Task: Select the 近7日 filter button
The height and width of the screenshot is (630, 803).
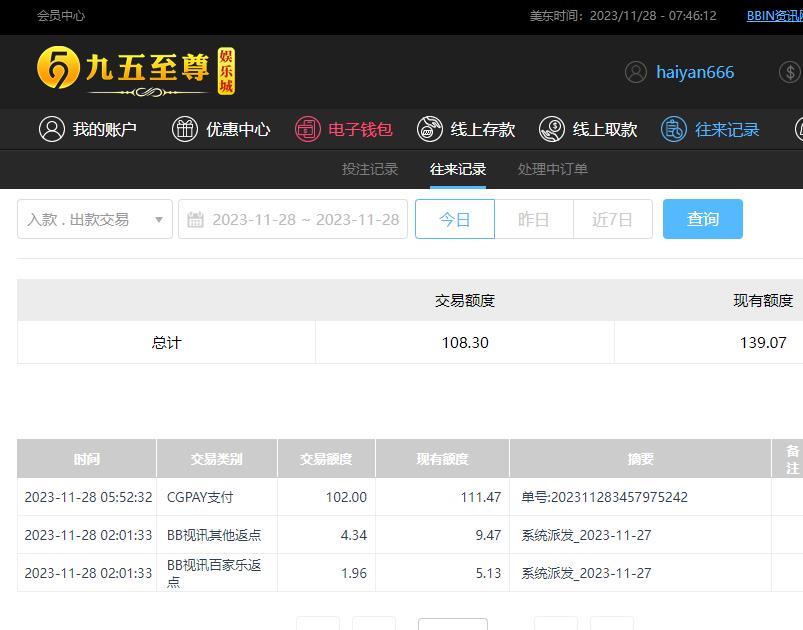Action: click(x=612, y=219)
